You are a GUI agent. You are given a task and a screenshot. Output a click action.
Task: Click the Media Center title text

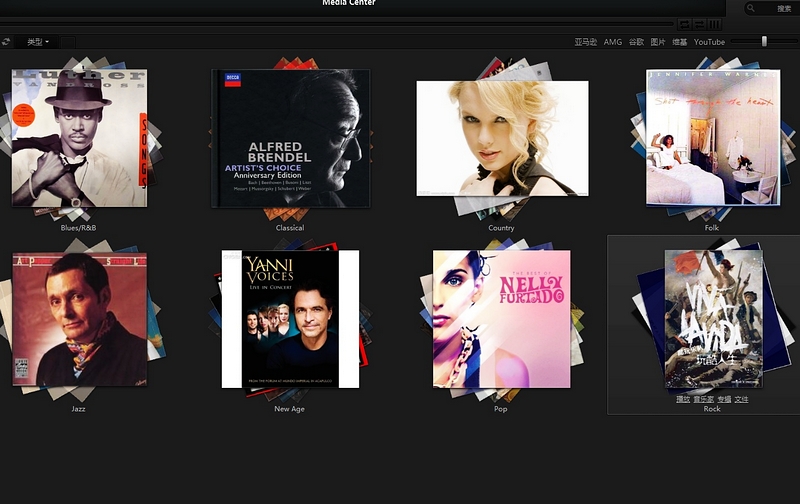[349, 3]
